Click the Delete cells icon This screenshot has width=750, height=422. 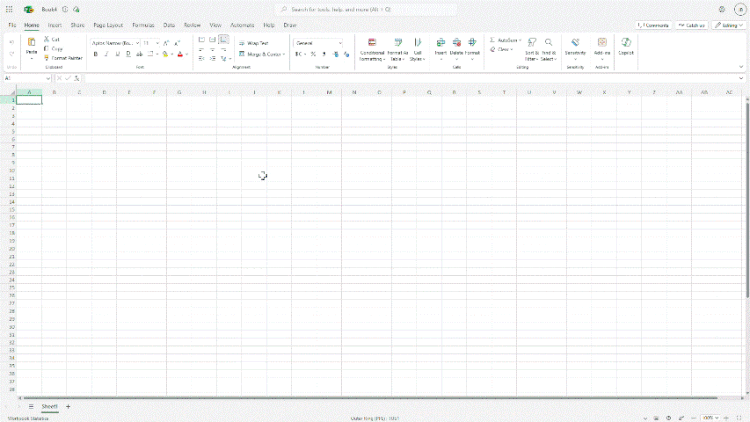(x=456, y=43)
